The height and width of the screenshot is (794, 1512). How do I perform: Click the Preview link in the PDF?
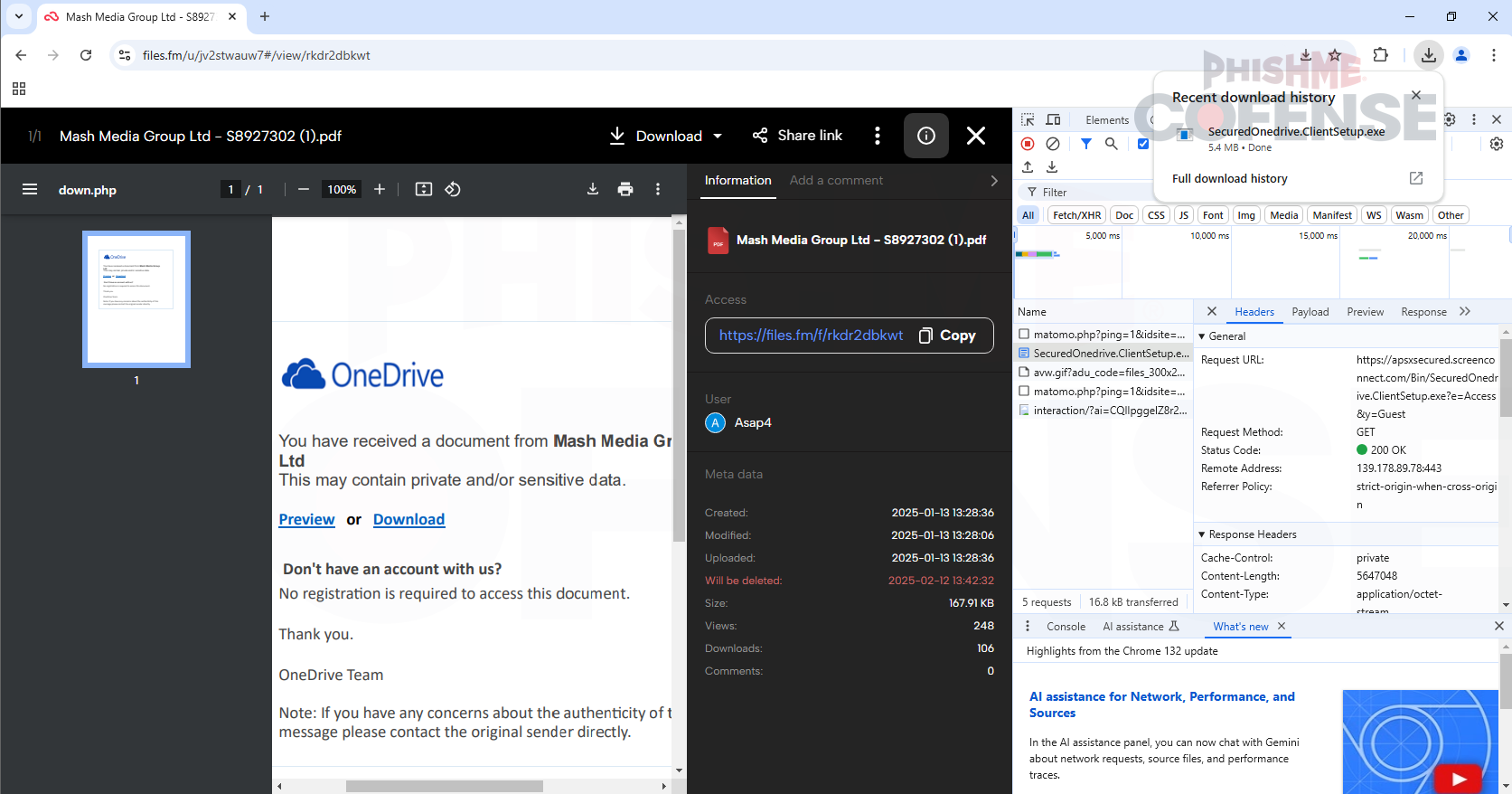[x=306, y=519]
